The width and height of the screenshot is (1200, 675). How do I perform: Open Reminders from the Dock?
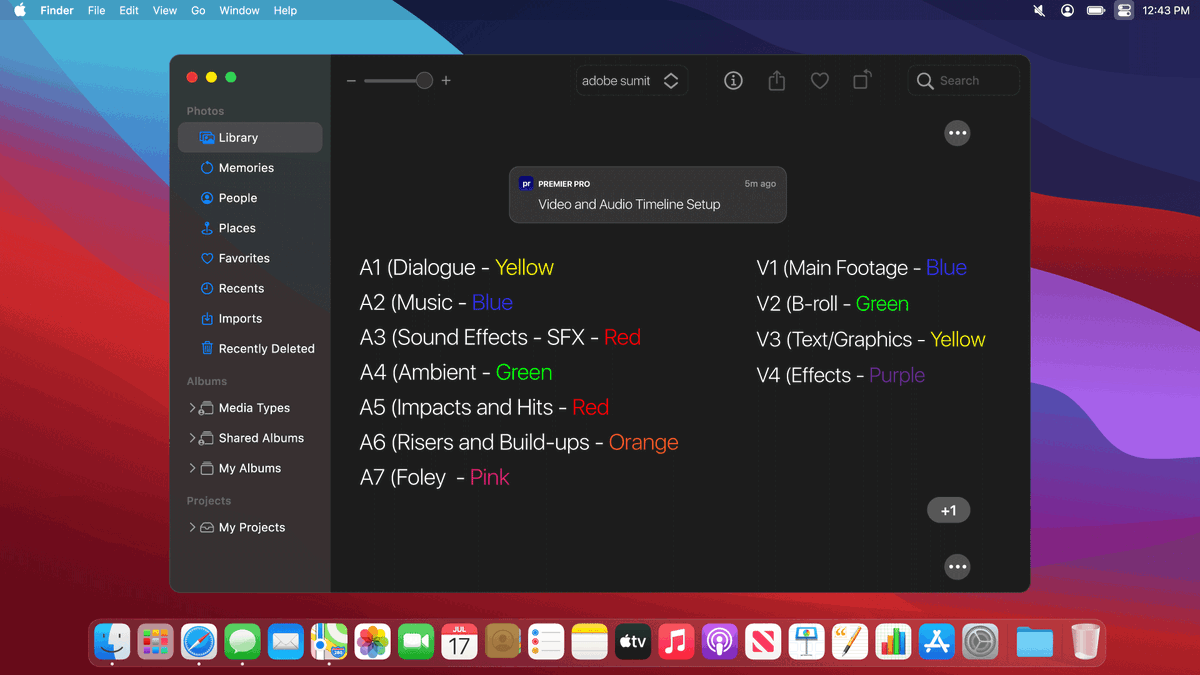point(547,642)
